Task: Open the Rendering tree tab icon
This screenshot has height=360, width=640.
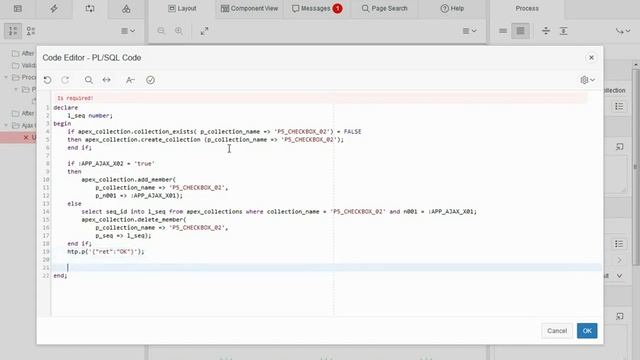Action: click(x=18, y=9)
